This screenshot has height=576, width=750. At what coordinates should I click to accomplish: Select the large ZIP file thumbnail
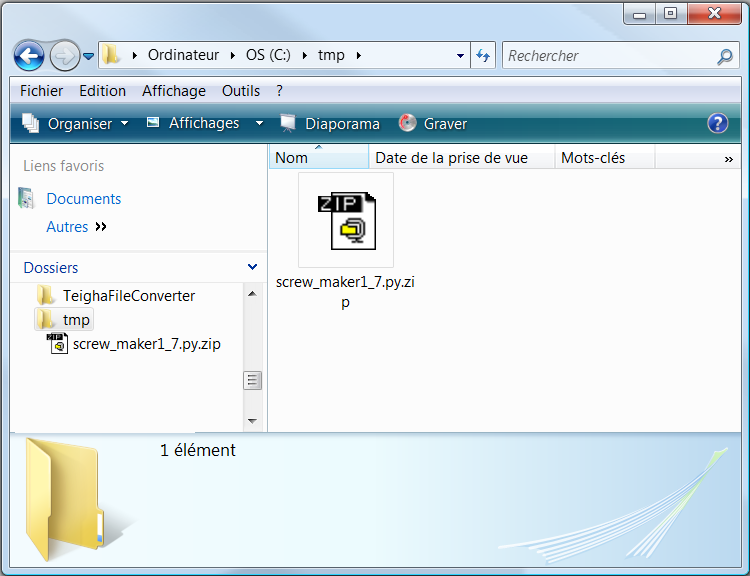346,220
